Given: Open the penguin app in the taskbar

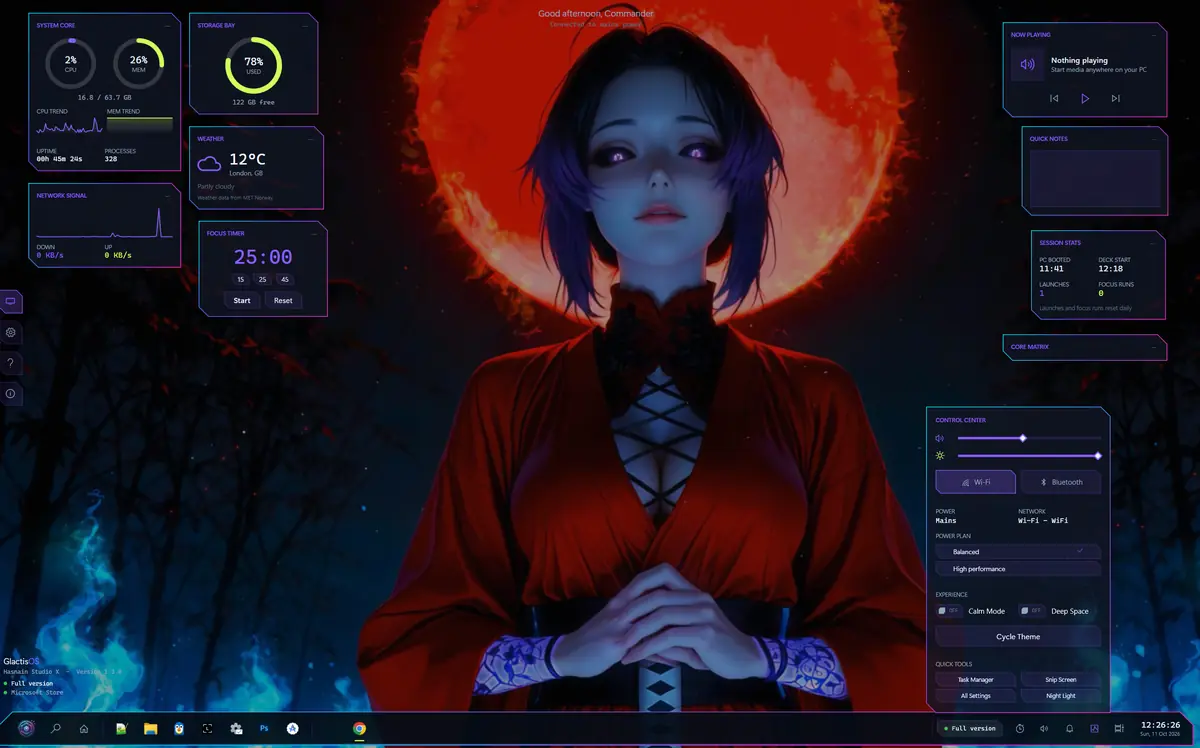Looking at the screenshot, I should point(179,728).
